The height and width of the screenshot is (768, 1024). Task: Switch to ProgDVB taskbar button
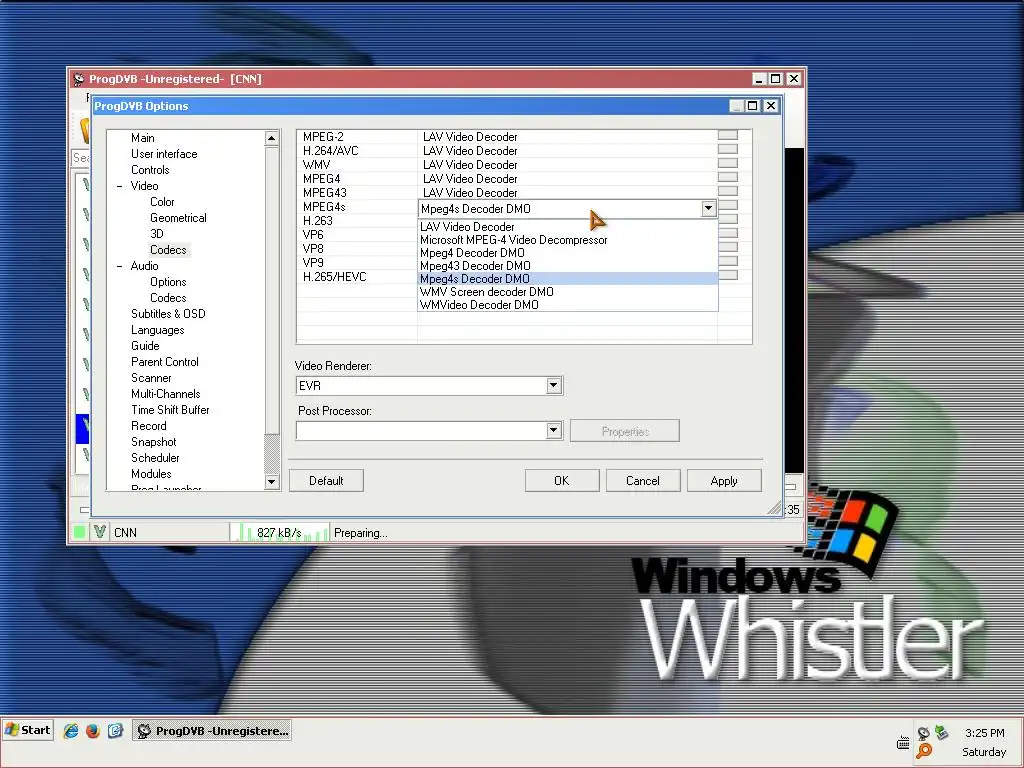(212, 731)
